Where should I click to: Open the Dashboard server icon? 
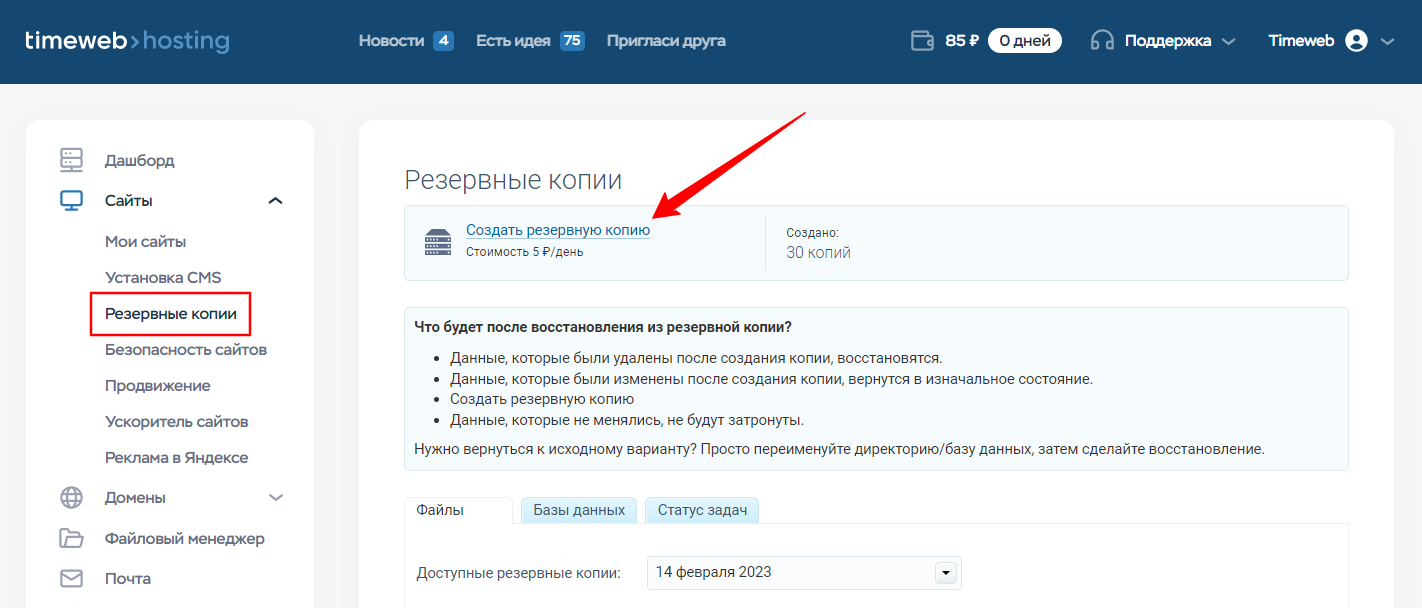click(x=71, y=160)
